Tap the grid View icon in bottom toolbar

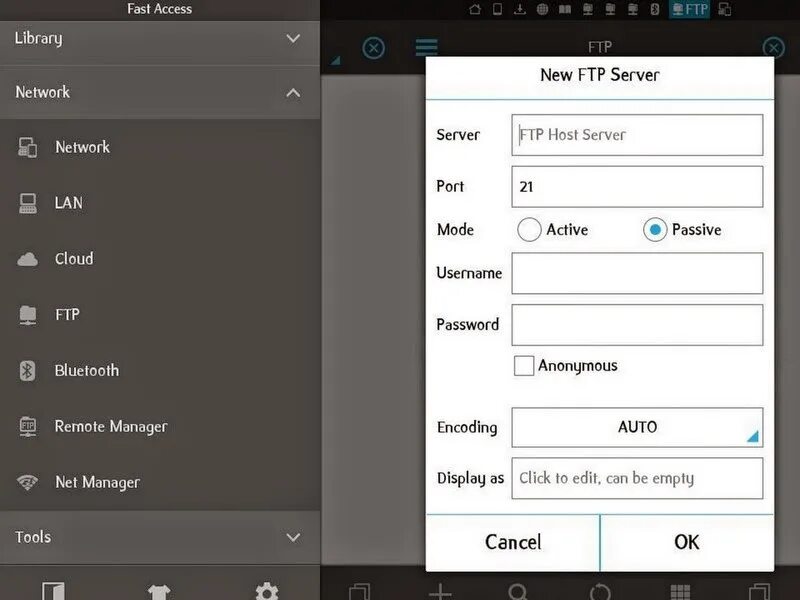coord(680,592)
